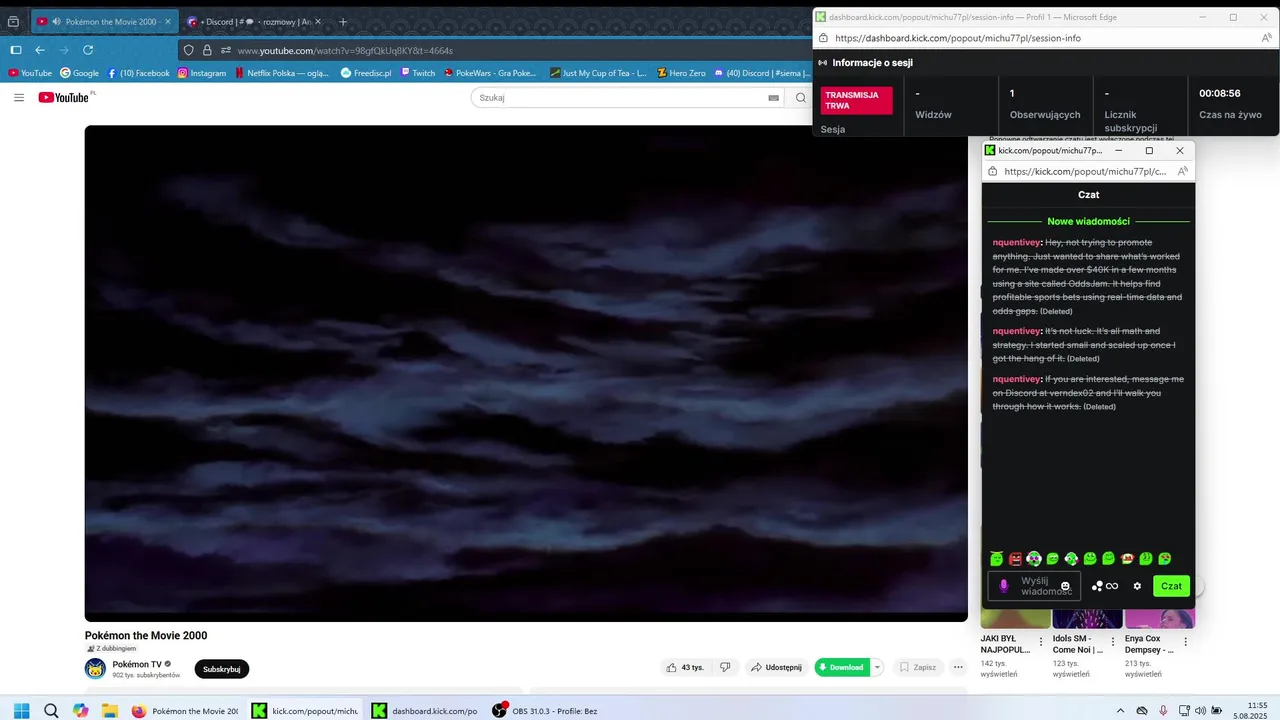Switch to the Discord browser tab
The width and height of the screenshot is (1280, 720).
coord(254,21)
